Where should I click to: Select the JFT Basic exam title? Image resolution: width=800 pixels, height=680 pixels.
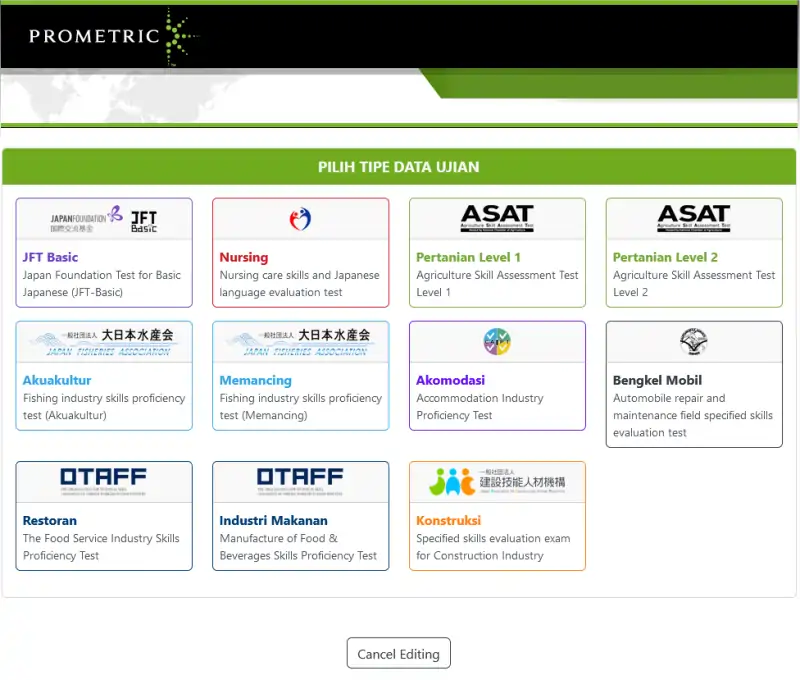[50, 257]
